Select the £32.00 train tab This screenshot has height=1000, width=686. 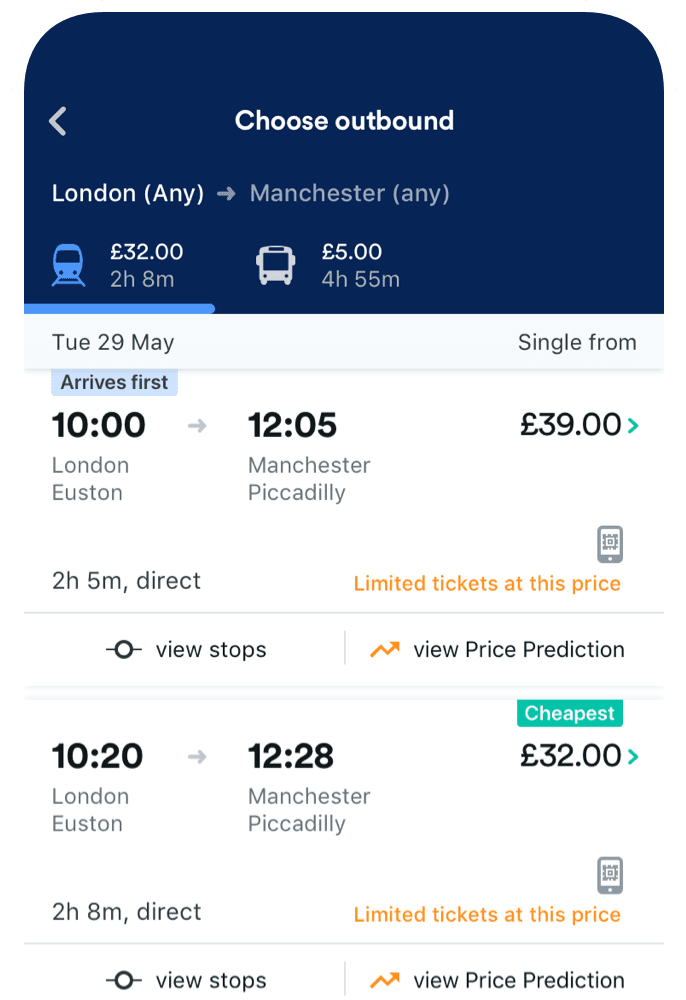click(x=118, y=262)
